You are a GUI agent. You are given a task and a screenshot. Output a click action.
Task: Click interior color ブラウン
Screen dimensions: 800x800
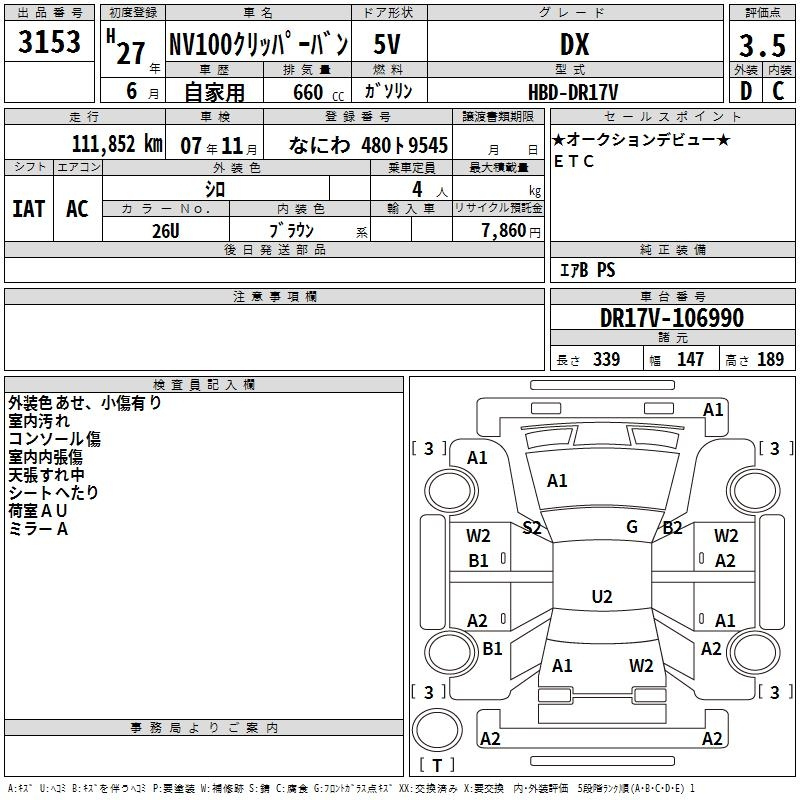pyautogui.click(x=291, y=231)
